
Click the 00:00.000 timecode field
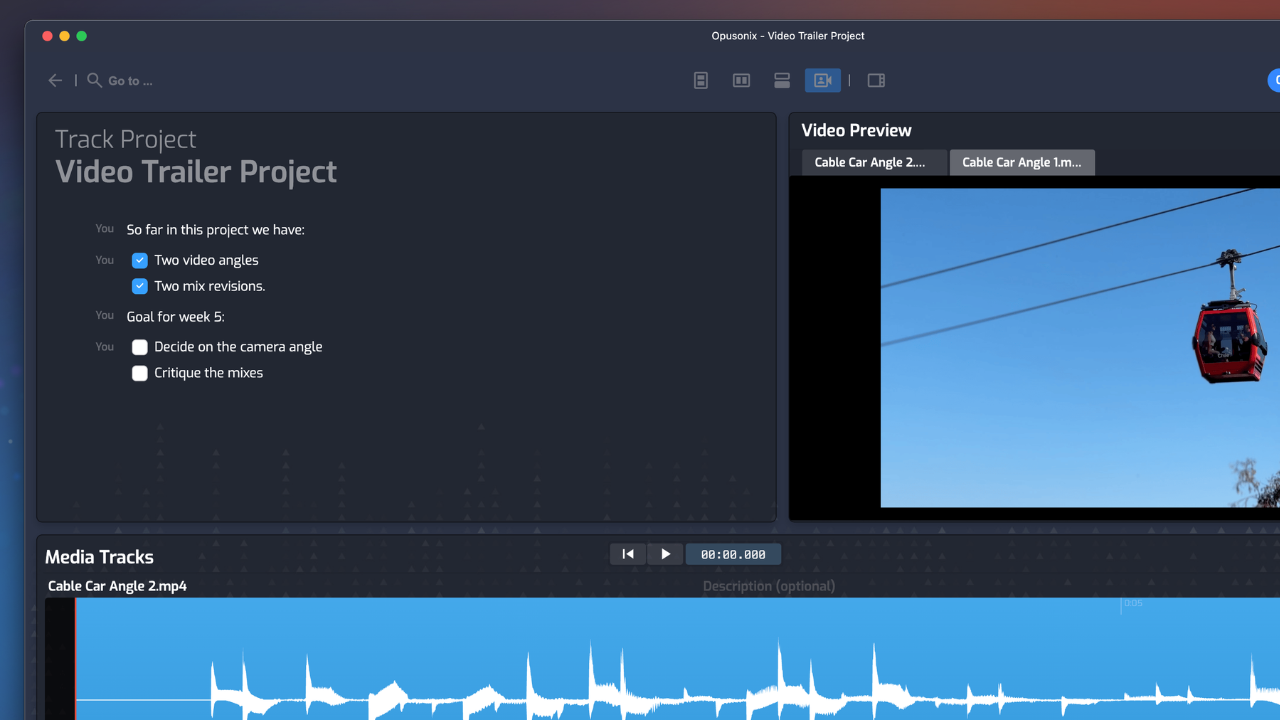pos(733,554)
